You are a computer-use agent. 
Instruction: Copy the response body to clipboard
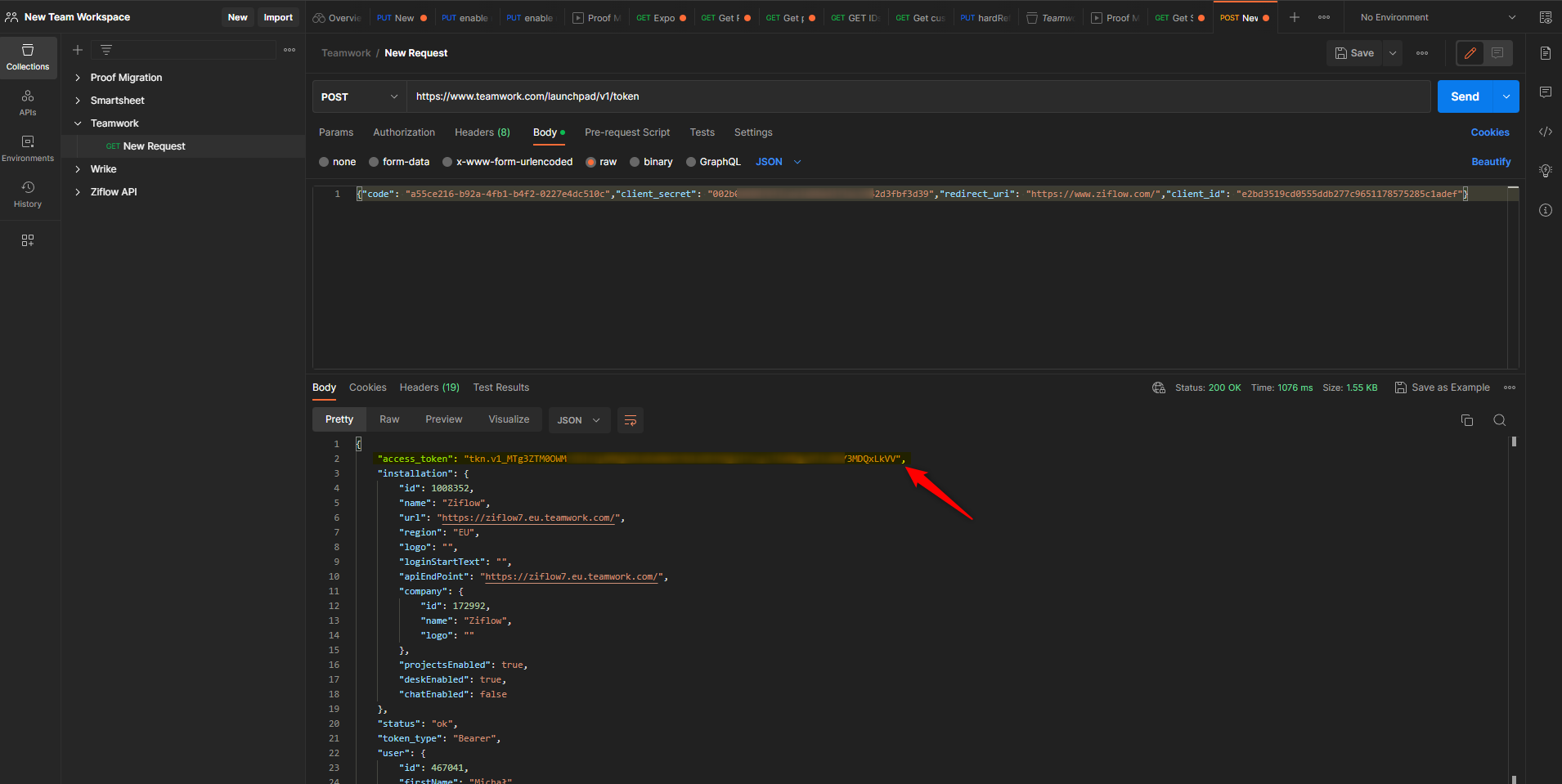point(1467,420)
